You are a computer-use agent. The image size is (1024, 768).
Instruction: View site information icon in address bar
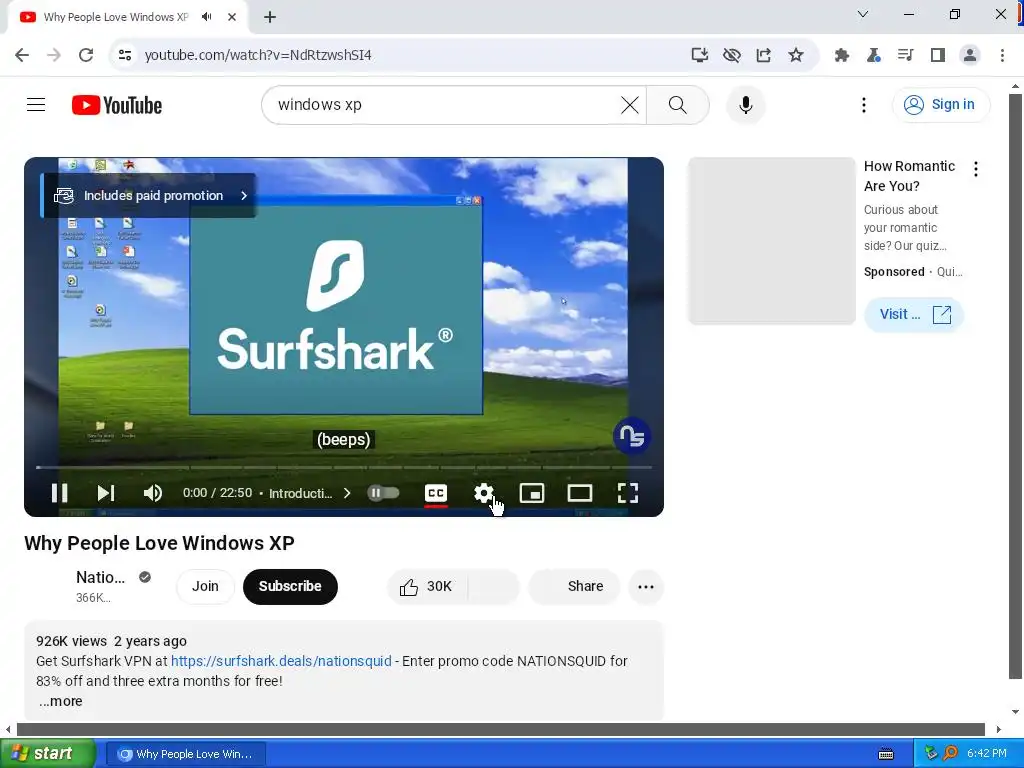coord(125,55)
